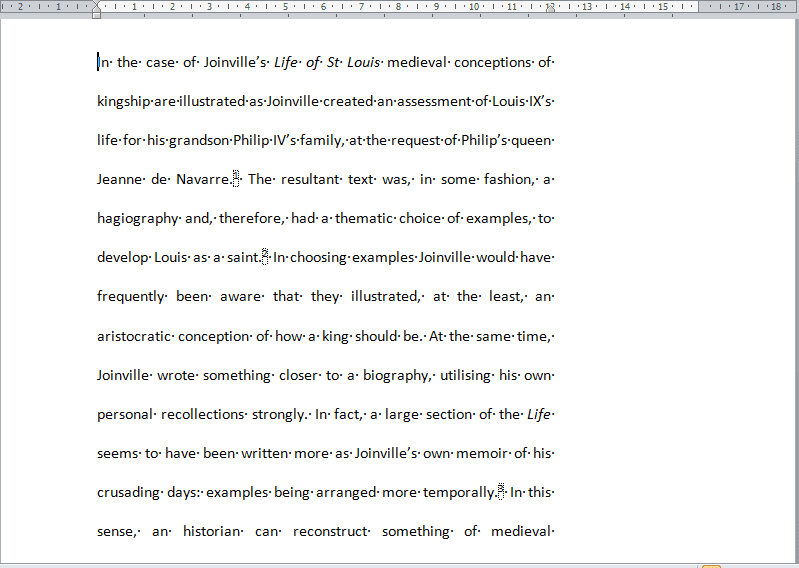Click the word "aristocratic"
Viewport: 799px width, 568px height.
coord(135,336)
